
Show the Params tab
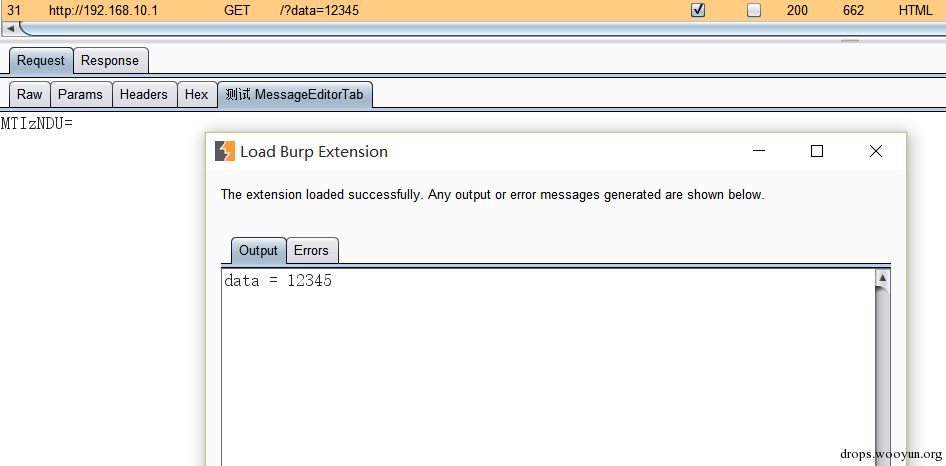click(x=81, y=95)
